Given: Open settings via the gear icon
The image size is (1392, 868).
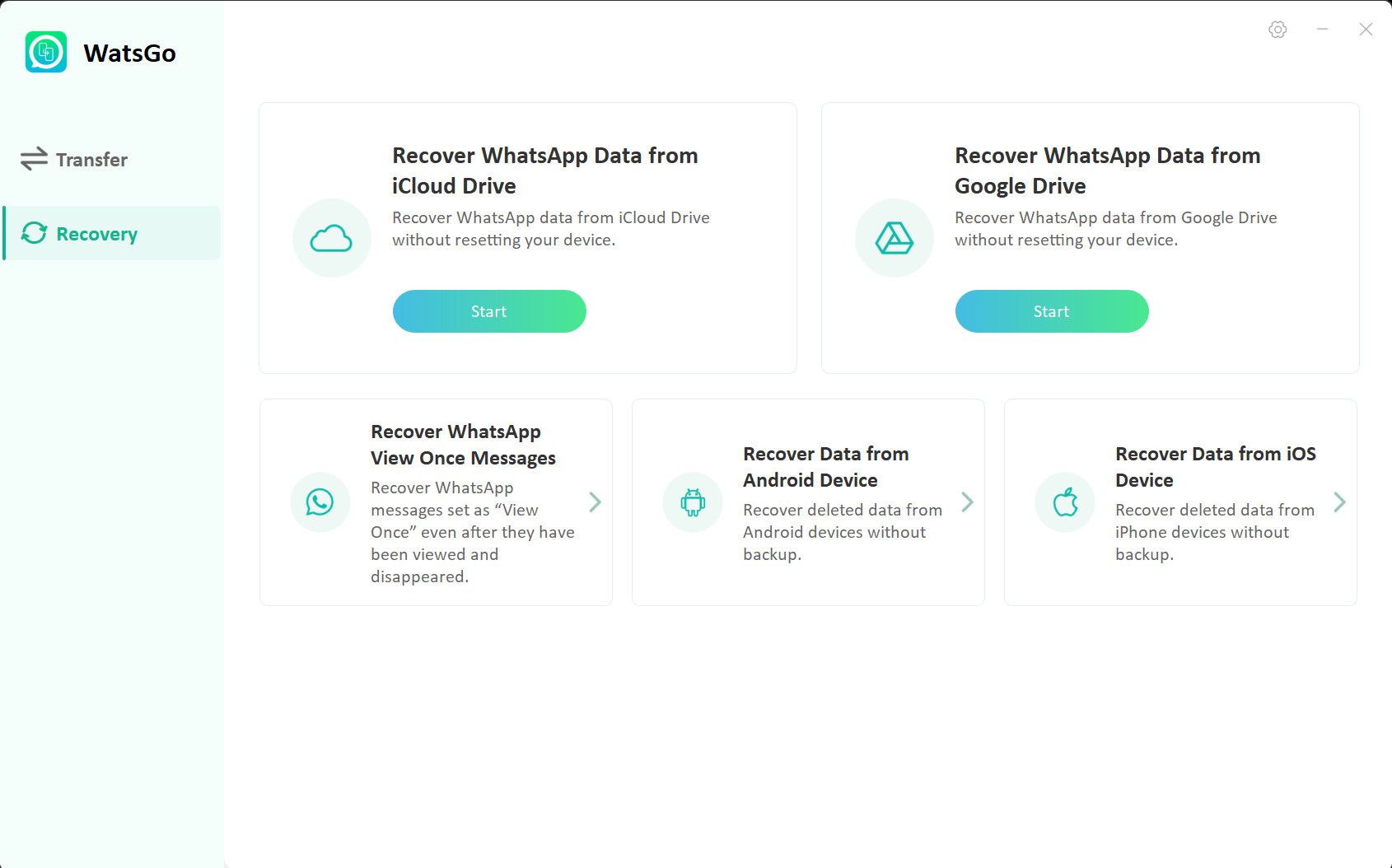Looking at the screenshot, I should tap(1278, 30).
